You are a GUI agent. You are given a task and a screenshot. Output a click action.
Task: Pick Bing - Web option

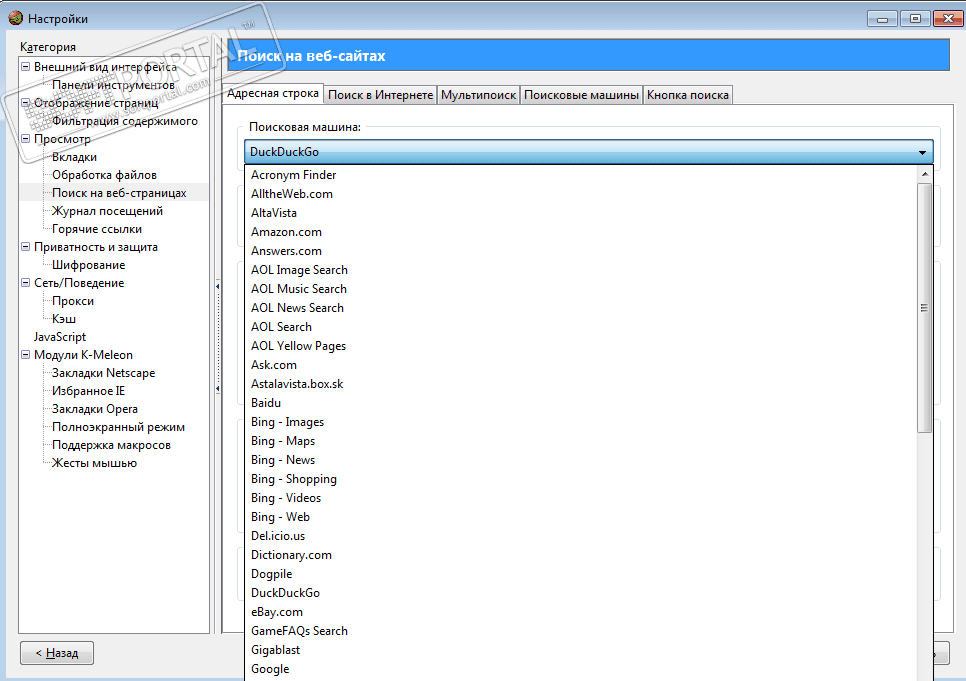point(581,517)
